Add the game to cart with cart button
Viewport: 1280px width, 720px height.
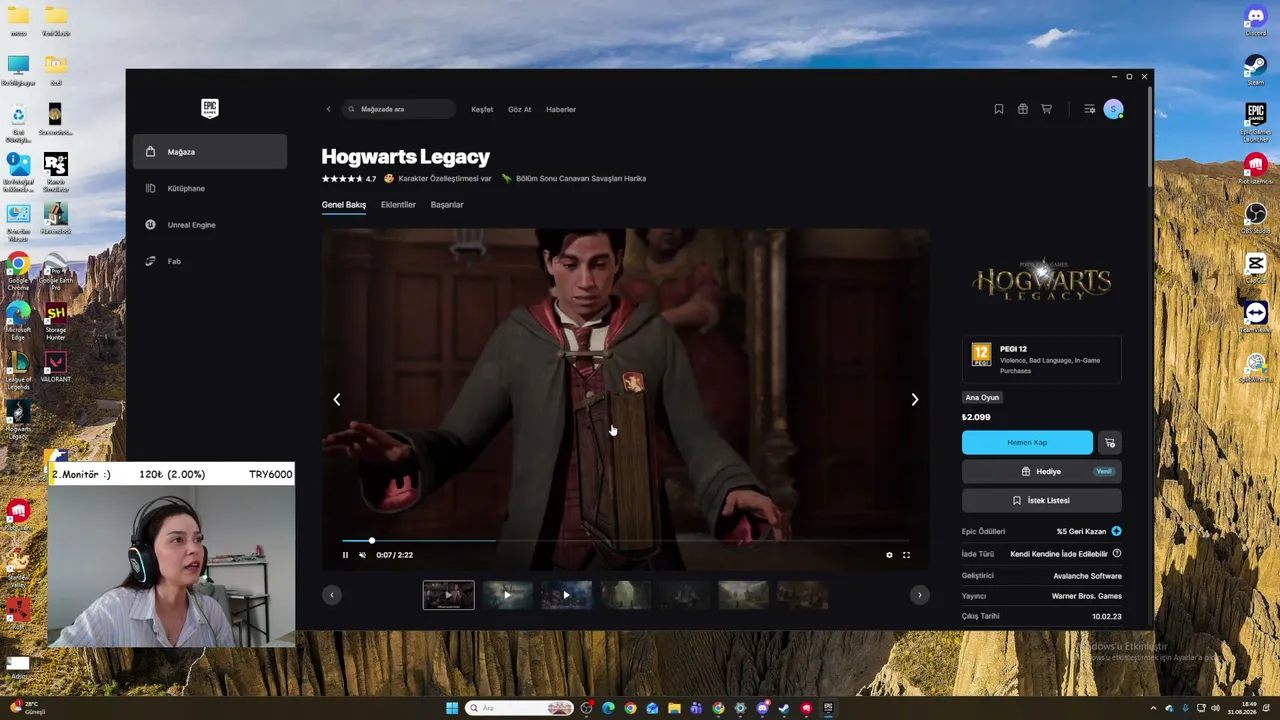coord(1110,443)
